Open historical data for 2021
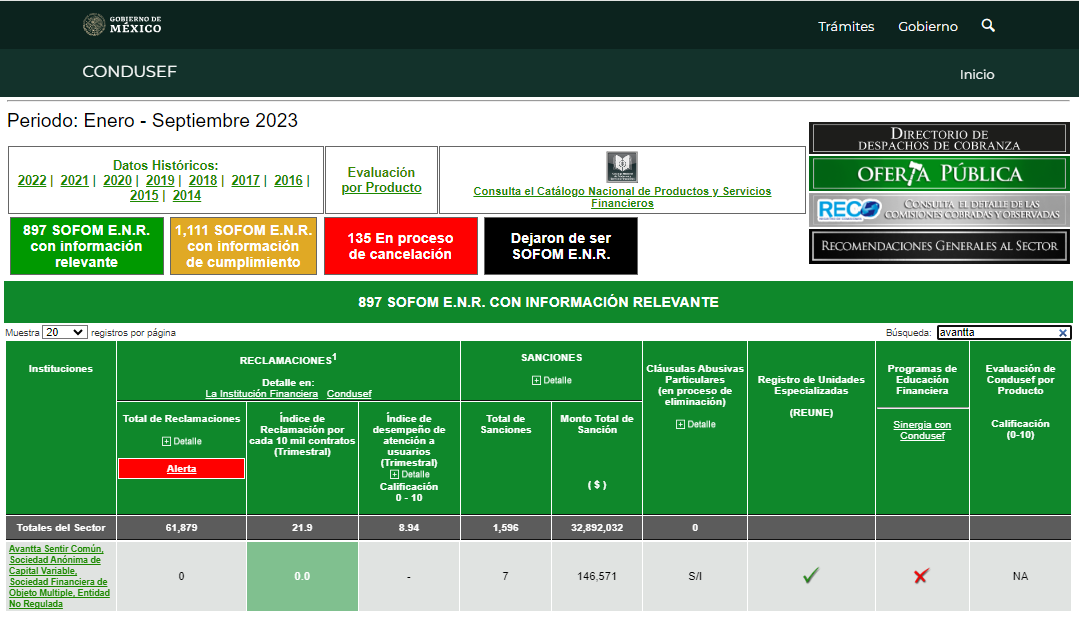The height and width of the screenshot is (634, 1079). click(74, 180)
